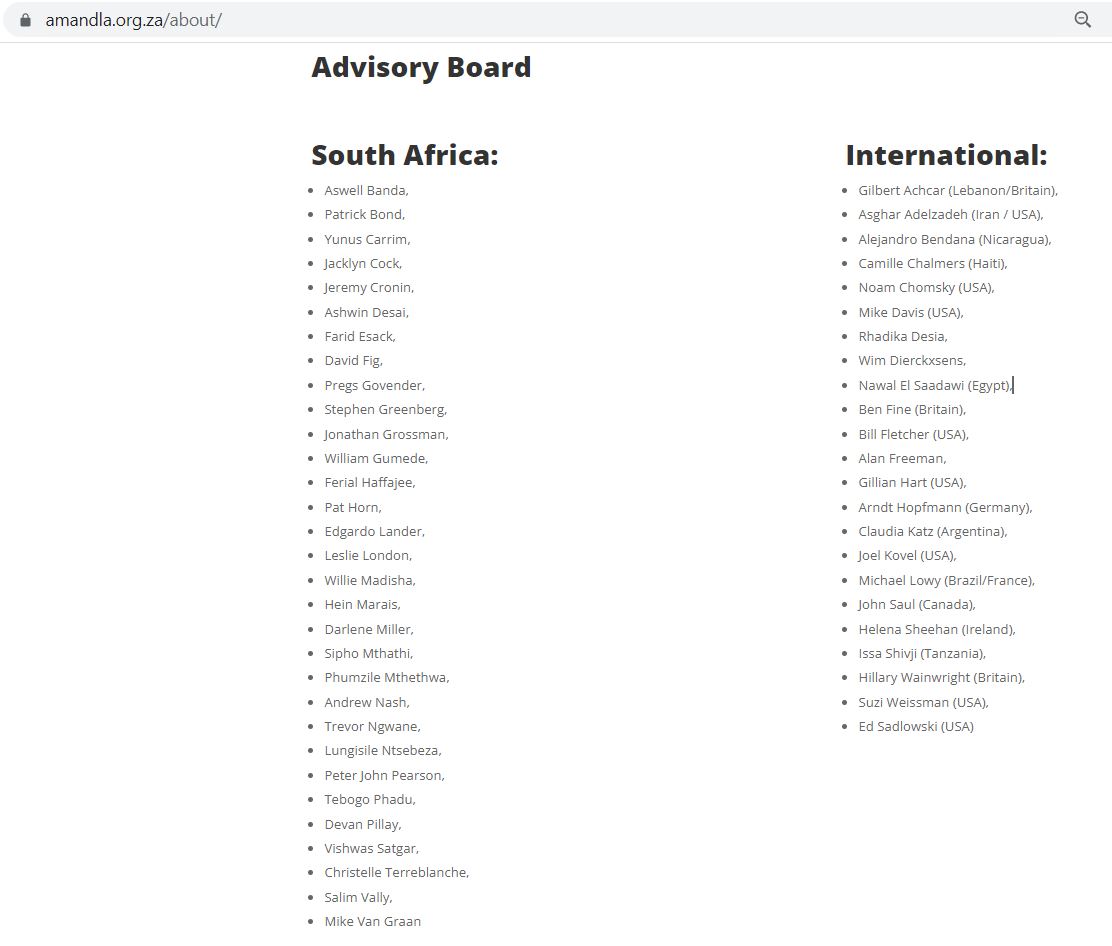
Task: Click on Farid Esack entry
Action: point(360,336)
